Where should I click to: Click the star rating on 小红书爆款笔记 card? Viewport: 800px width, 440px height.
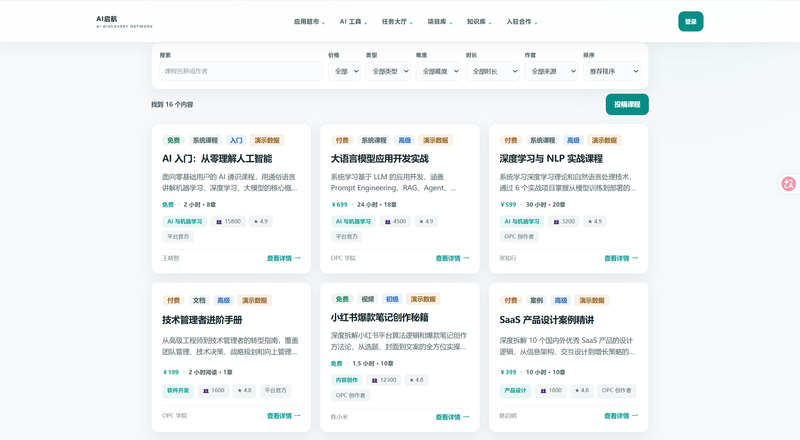416,380
